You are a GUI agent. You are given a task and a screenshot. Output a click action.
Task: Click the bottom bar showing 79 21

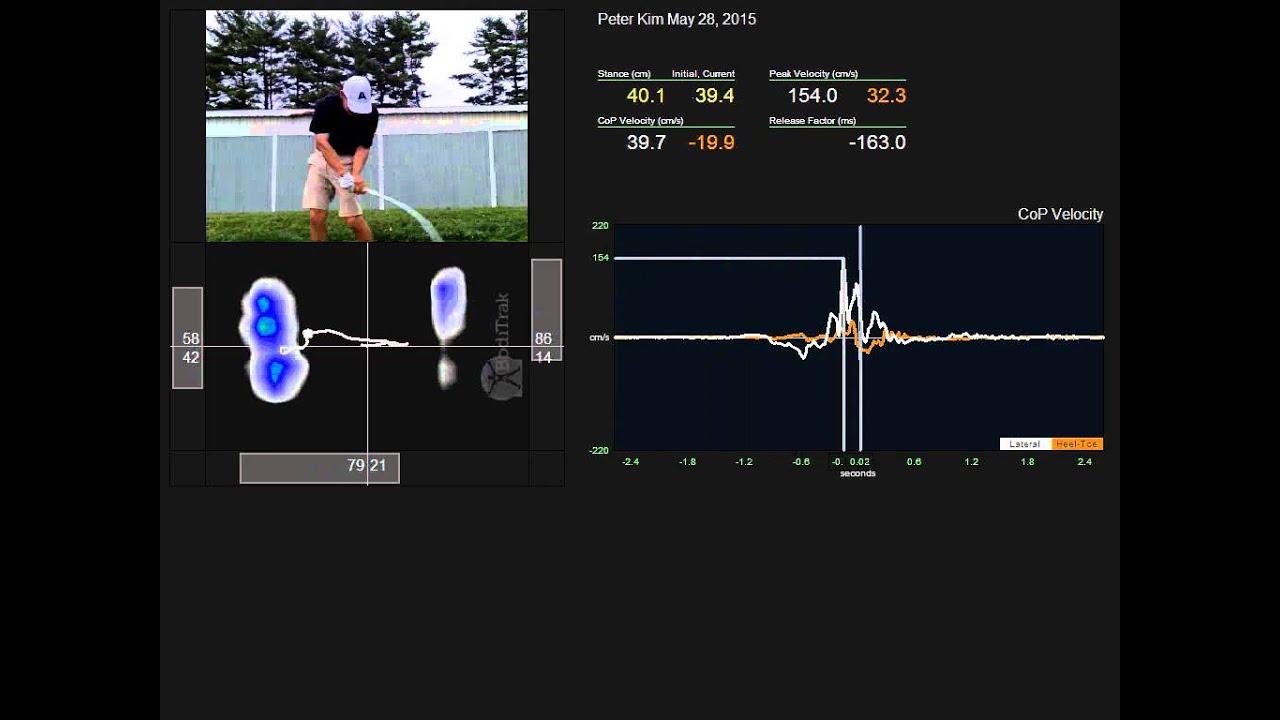click(320, 468)
